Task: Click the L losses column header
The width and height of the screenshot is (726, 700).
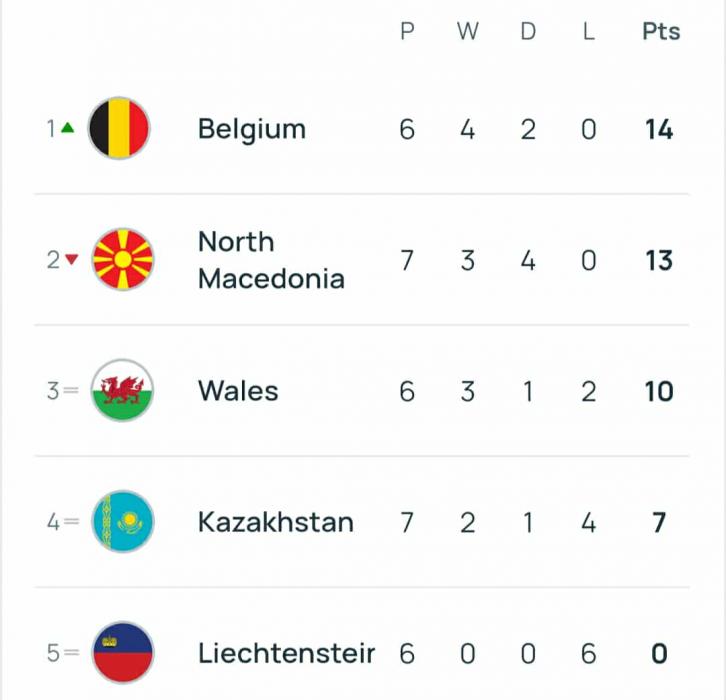Action: (589, 32)
